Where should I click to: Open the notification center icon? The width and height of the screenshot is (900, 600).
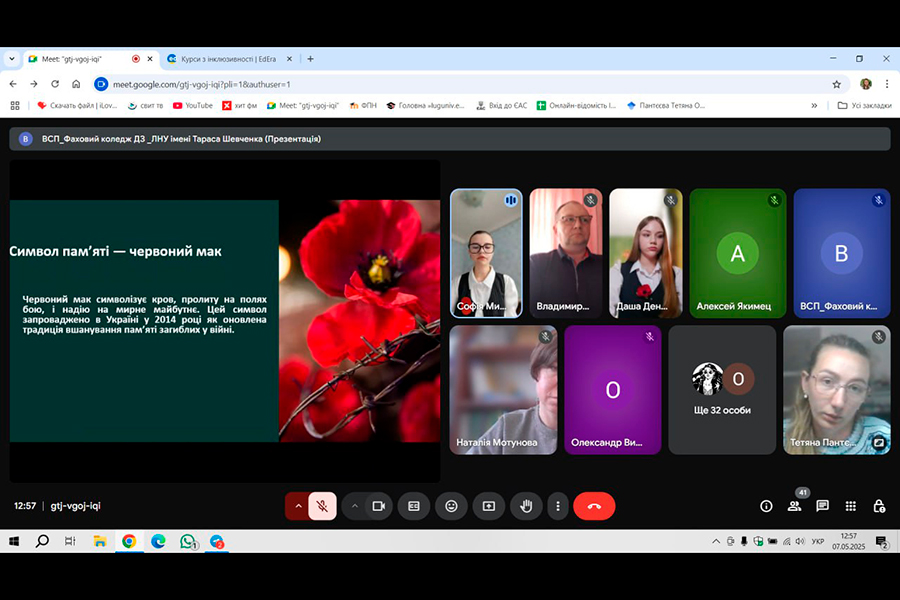(x=882, y=541)
